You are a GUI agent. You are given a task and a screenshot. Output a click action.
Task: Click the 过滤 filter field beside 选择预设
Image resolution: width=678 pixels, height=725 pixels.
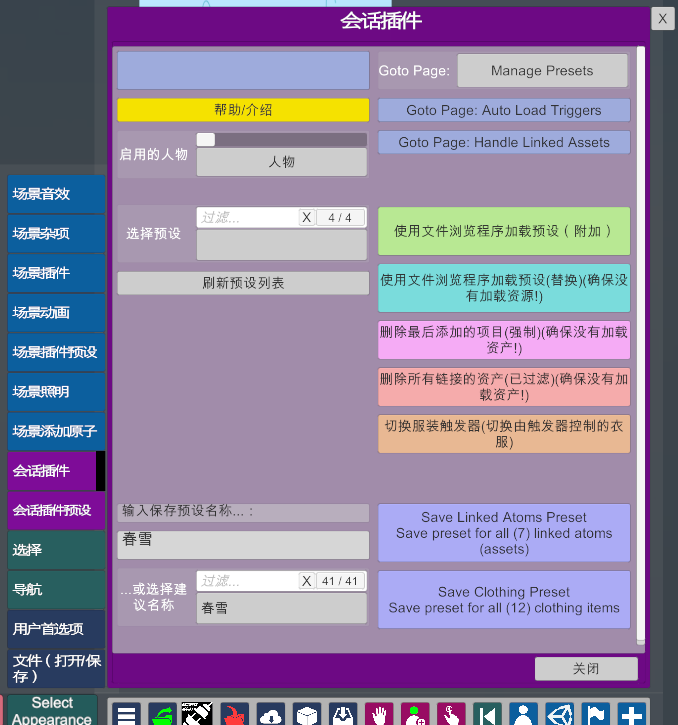click(247, 217)
